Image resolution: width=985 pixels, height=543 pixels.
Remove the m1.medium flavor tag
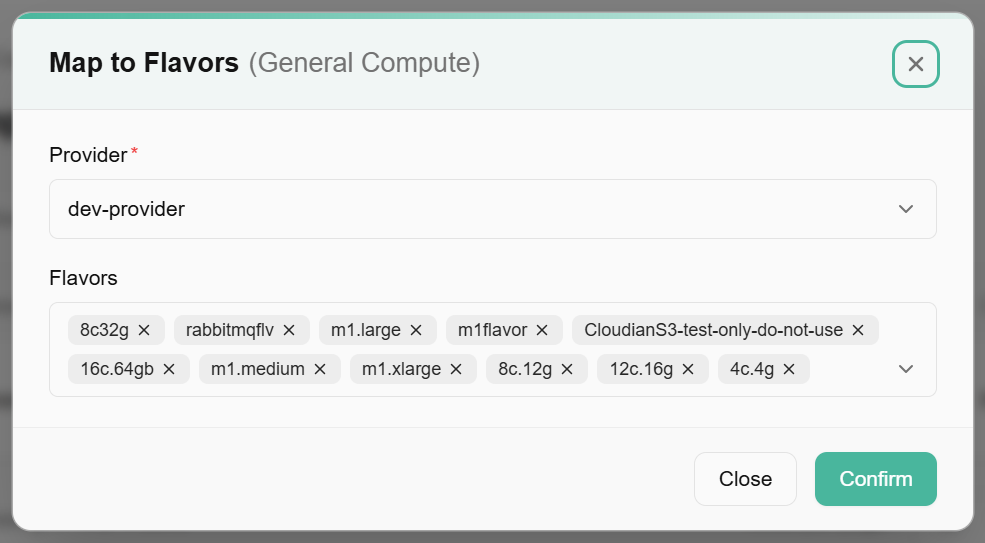(320, 369)
